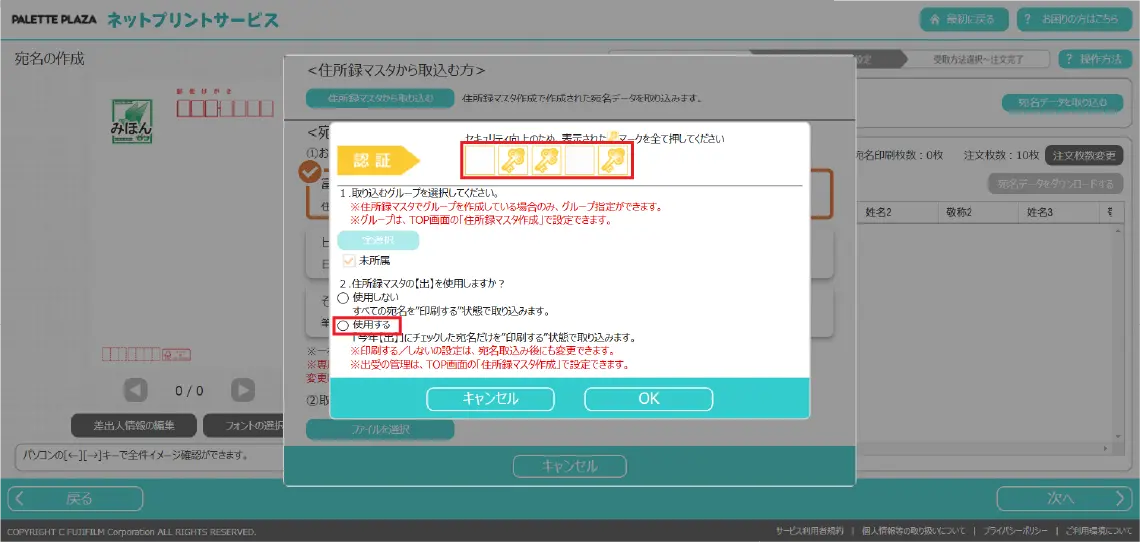Image resolution: width=1140 pixels, height=542 pixels.
Task: Go to previous address with left arrow
Action: [135, 391]
